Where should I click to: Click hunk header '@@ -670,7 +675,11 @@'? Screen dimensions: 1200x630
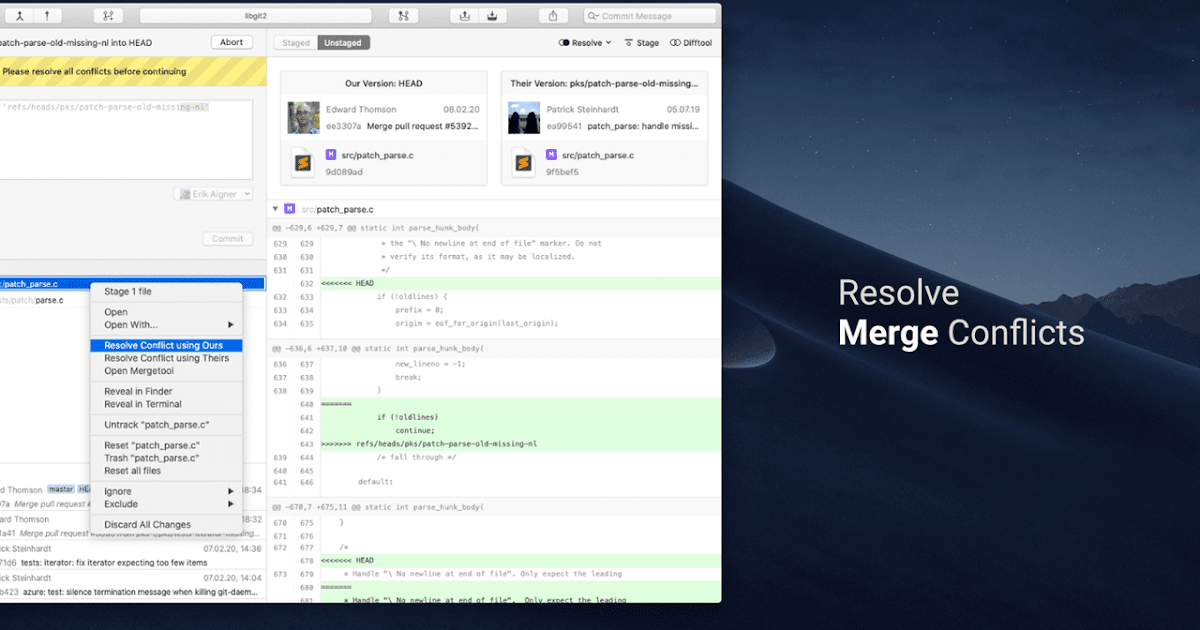[494, 508]
